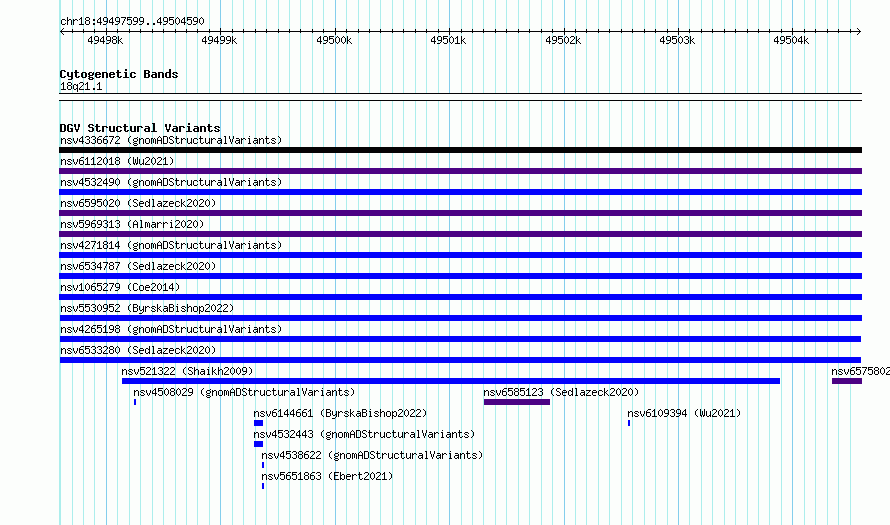
Task: Open nsv5530952 (ByrskaBishop2022) label
Action: [x=147, y=308]
